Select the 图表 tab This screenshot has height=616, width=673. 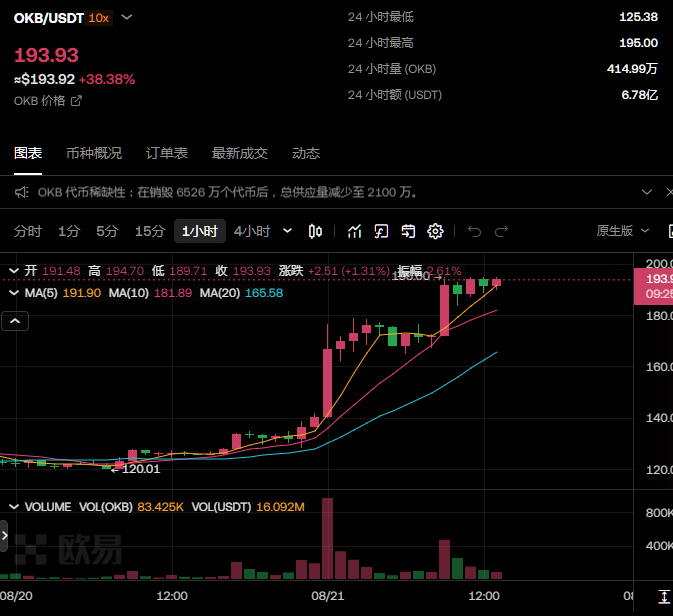pyautogui.click(x=28, y=153)
